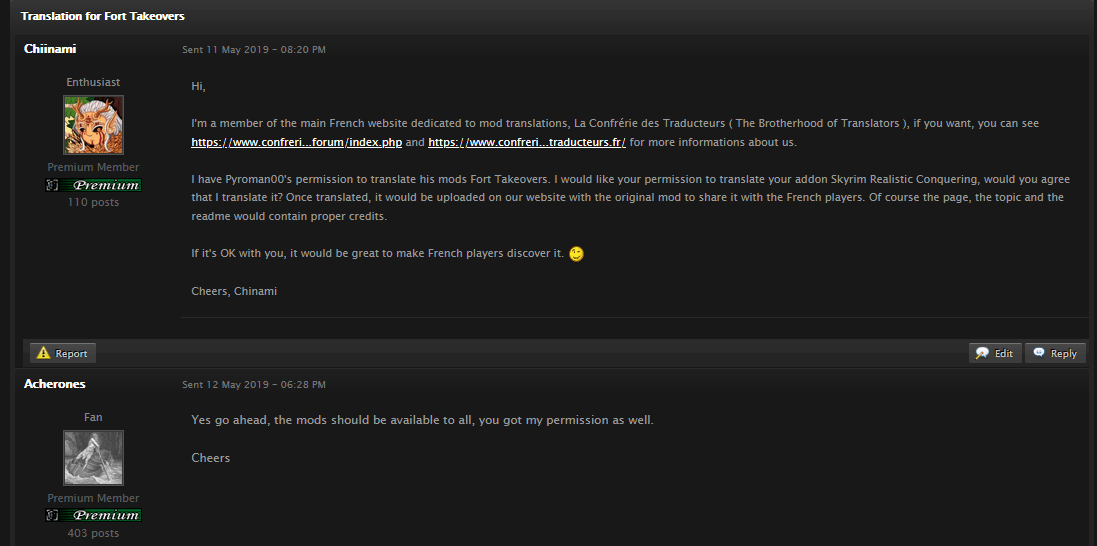The height and width of the screenshot is (546, 1097).
Task: Click the speech bubble Reply icon
Action: tap(1039, 353)
